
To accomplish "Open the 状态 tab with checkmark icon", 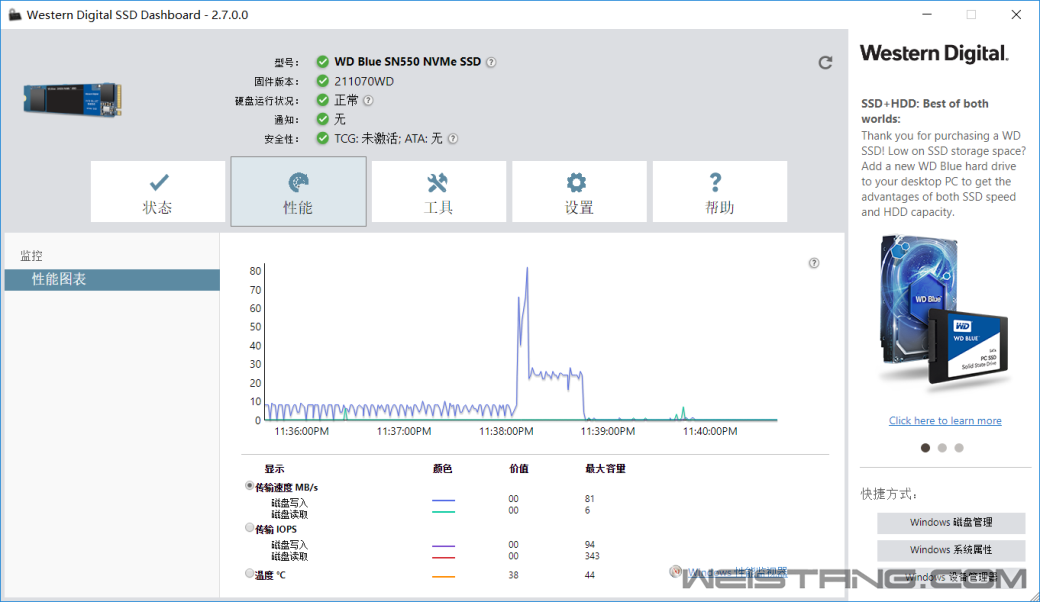I will 158,192.
